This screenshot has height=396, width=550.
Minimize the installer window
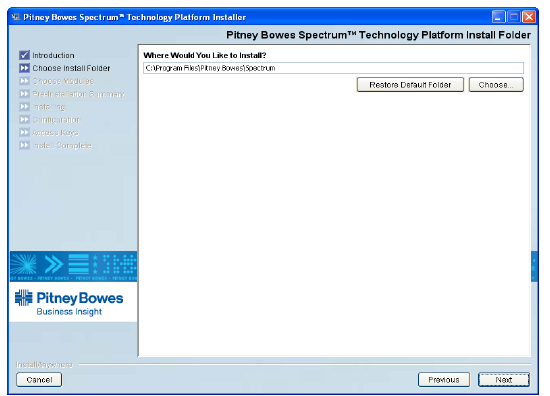498,17
